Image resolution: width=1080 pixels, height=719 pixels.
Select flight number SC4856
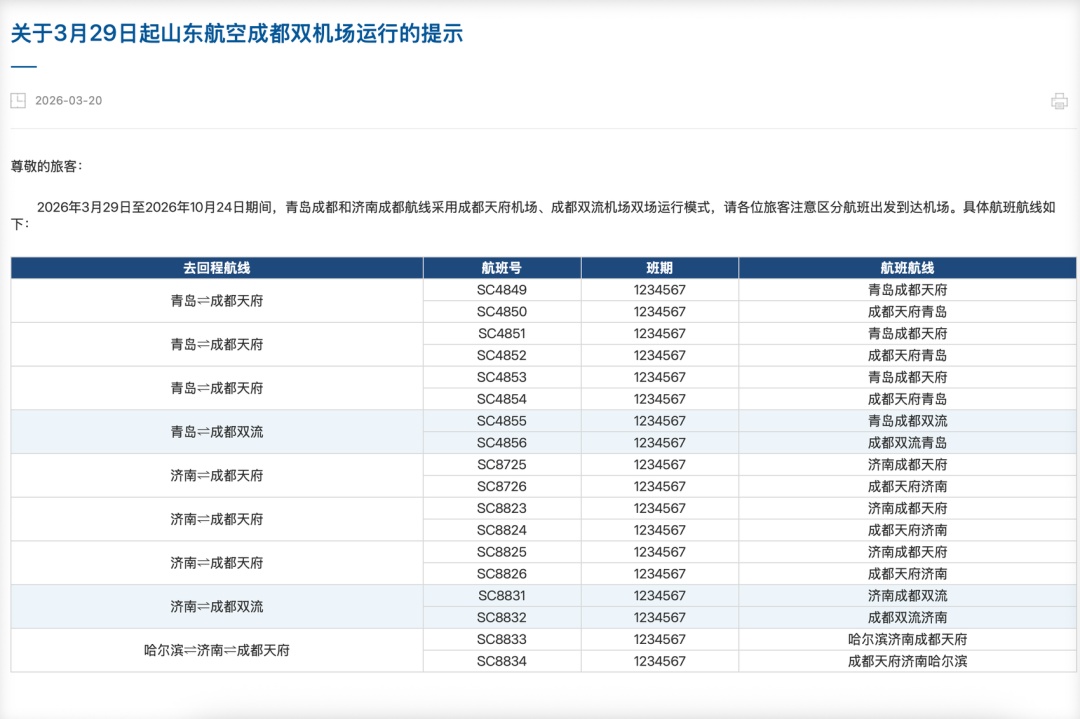(x=502, y=442)
